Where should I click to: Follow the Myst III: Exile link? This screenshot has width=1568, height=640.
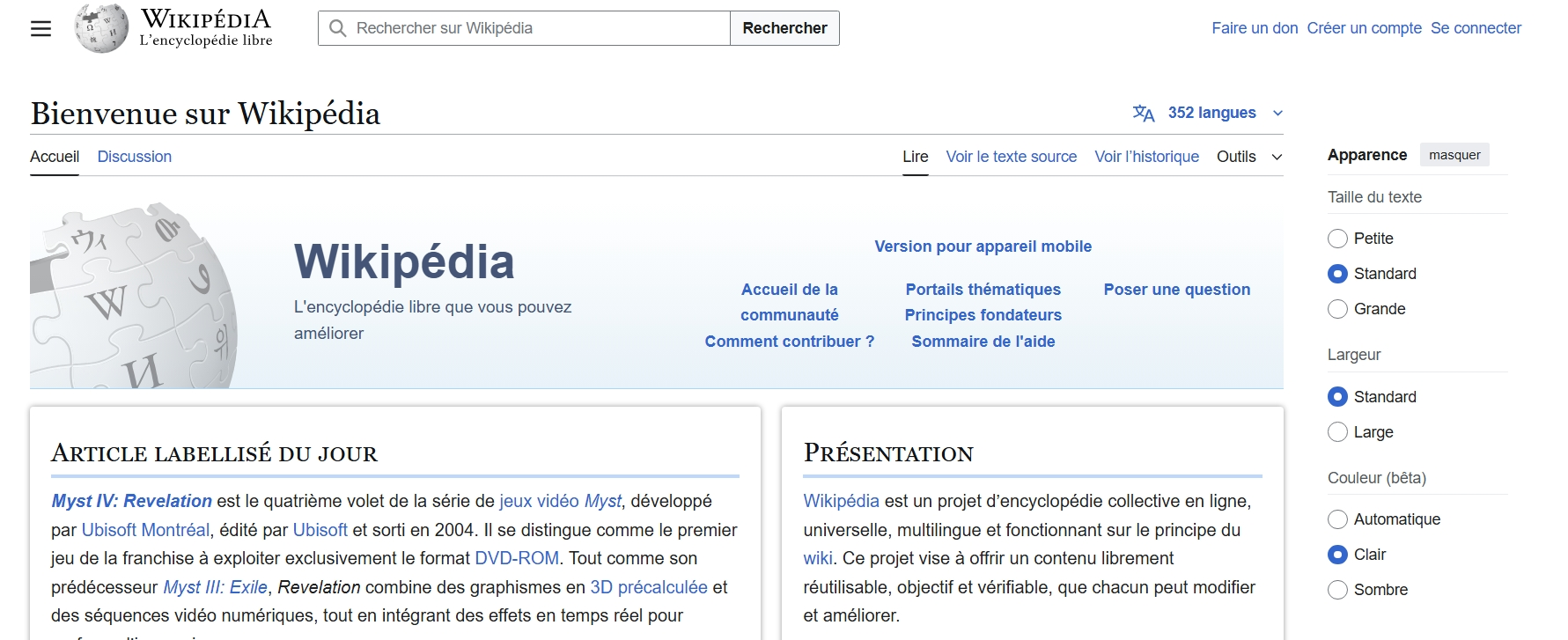(215, 587)
